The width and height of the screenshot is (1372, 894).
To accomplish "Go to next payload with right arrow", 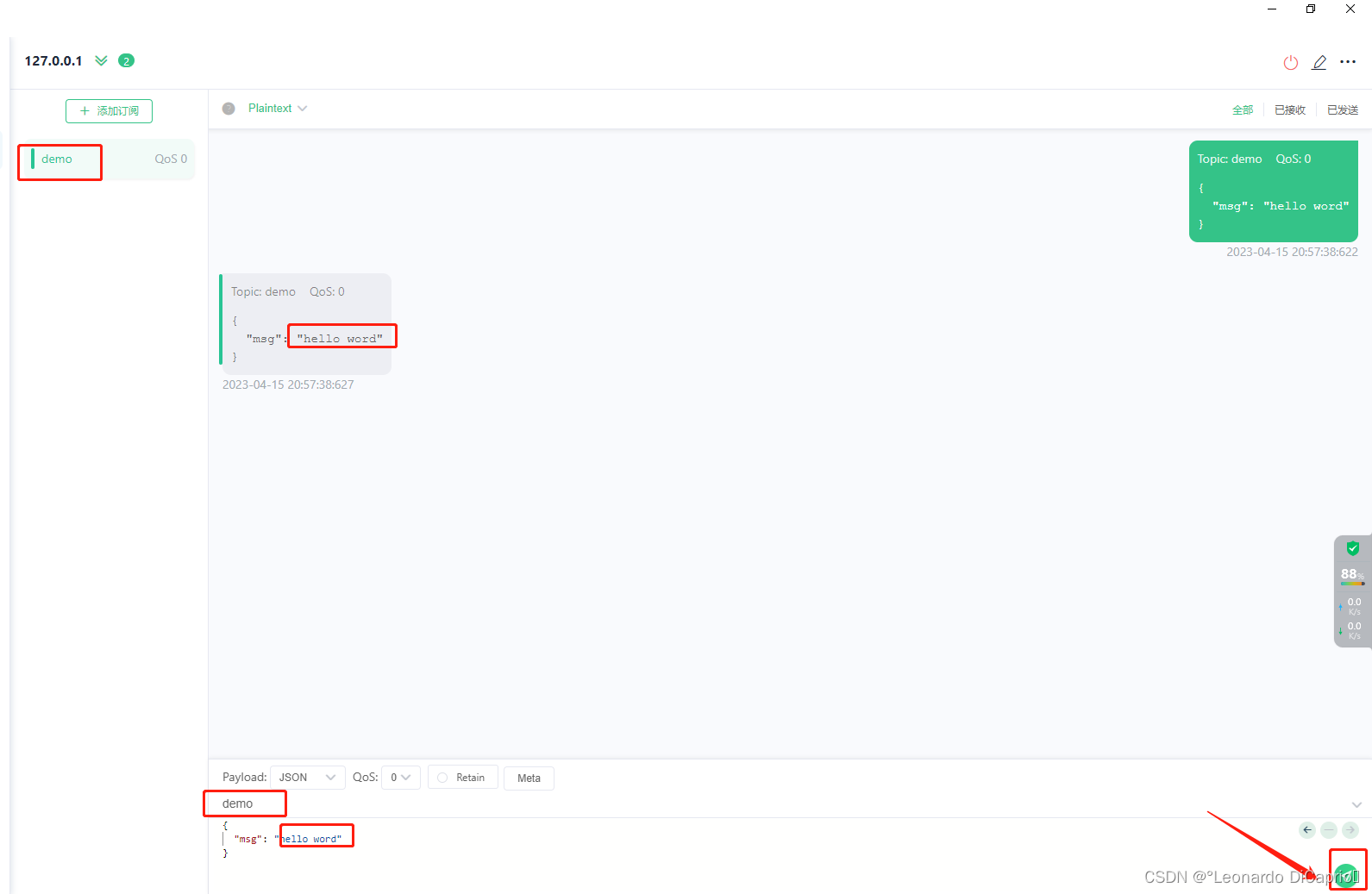I will pos(1350,830).
